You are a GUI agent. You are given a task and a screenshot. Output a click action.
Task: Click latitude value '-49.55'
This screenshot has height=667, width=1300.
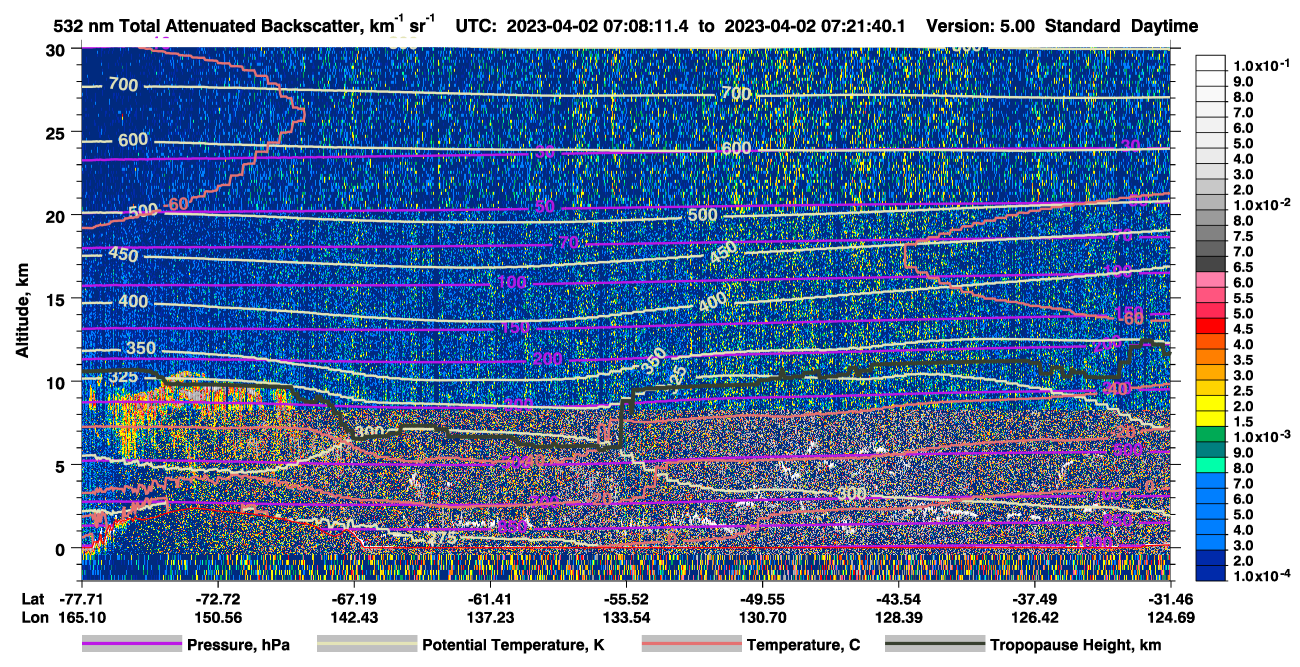click(761, 598)
